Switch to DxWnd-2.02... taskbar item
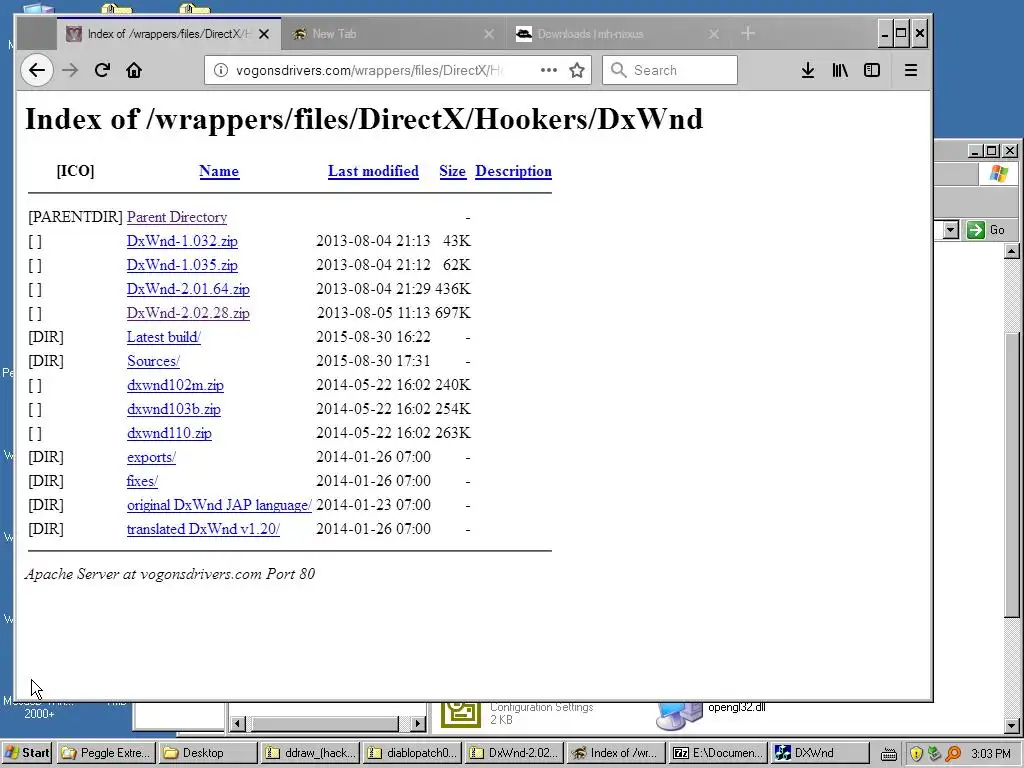The width and height of the screenshot is (1024, 768). (514, 753)
